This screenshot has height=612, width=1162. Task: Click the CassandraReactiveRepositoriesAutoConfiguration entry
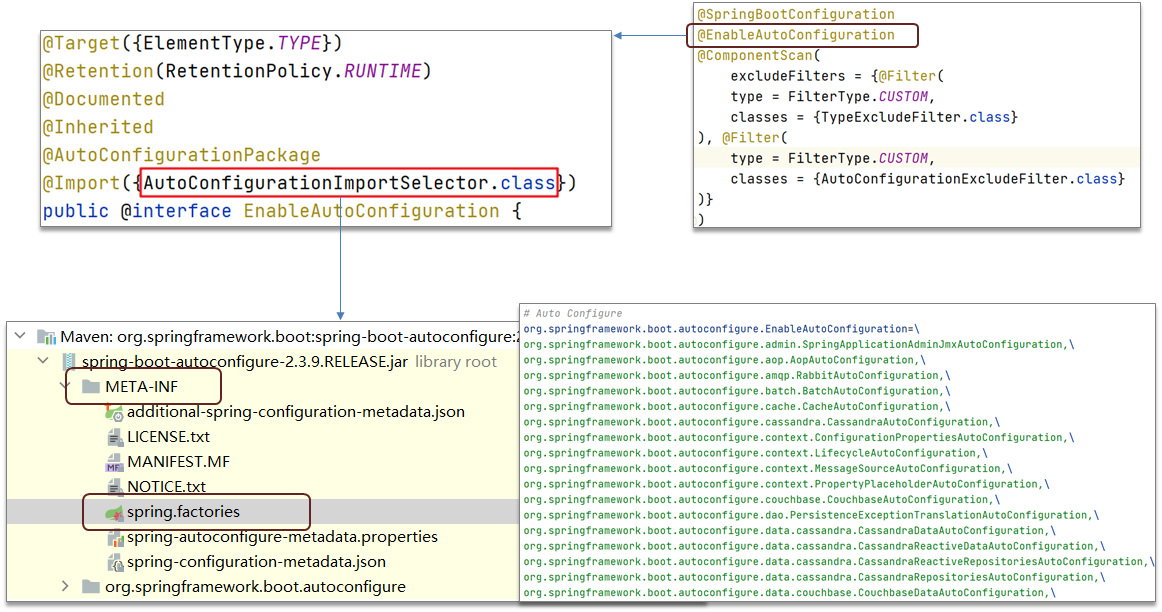(x=839, y=562)
